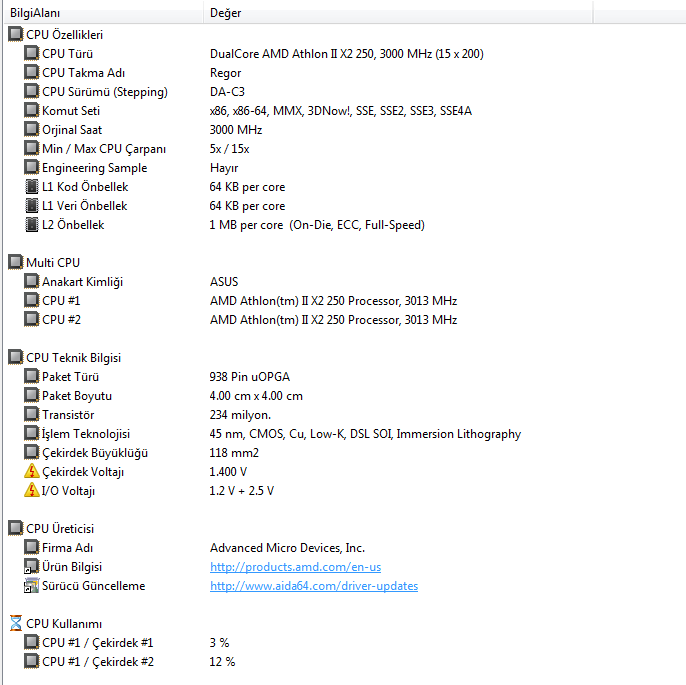Click the memory chip icon of L1 Kod Önbellek
Screen dimensions: 686x685
(x=32, y=186)
